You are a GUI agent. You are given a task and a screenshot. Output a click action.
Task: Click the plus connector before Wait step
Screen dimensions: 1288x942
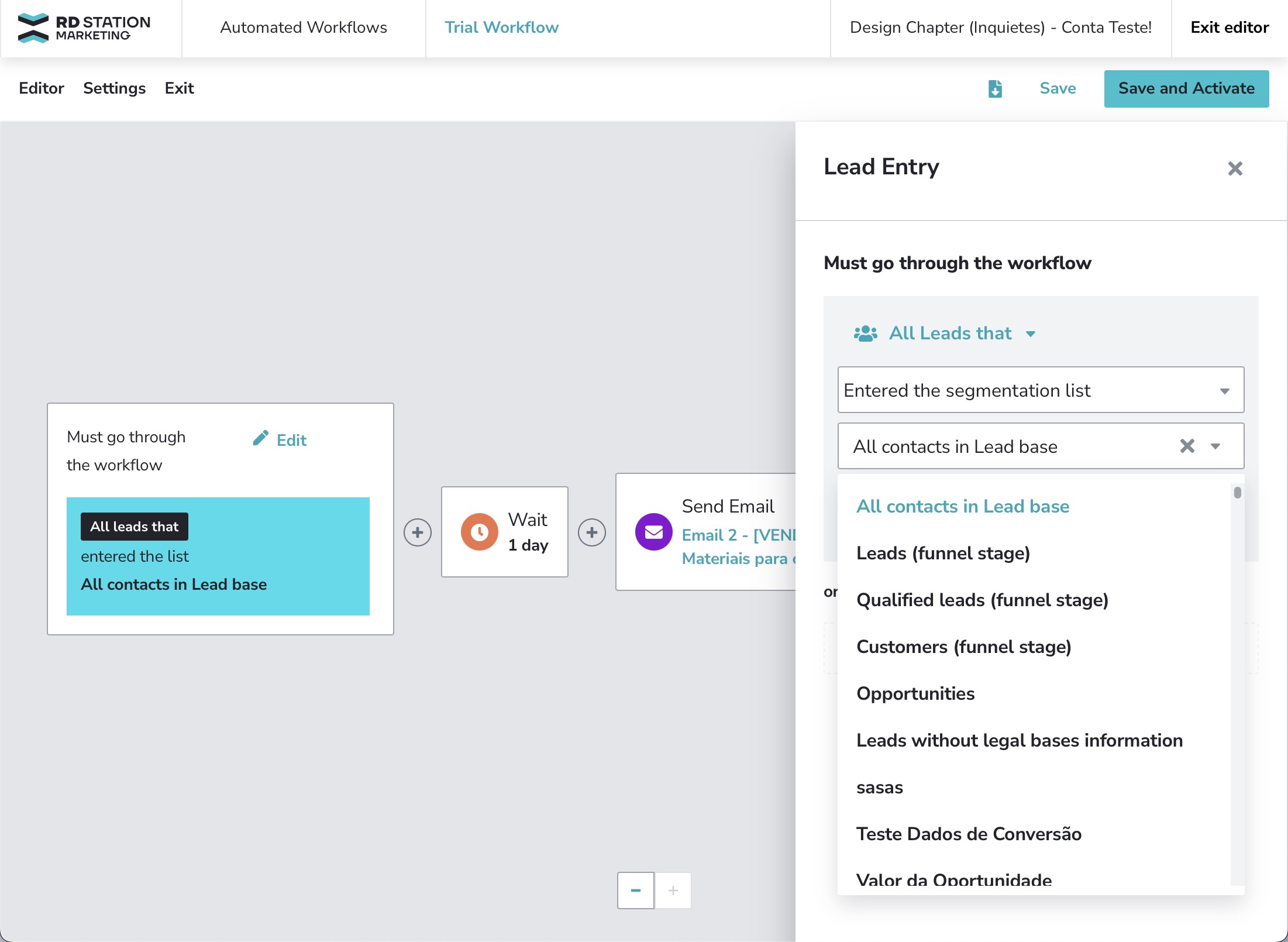(x=418, y=532)
